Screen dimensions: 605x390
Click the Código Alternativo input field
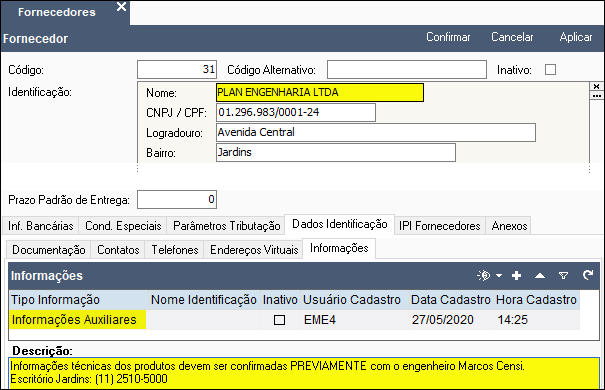tap(407, 70)
